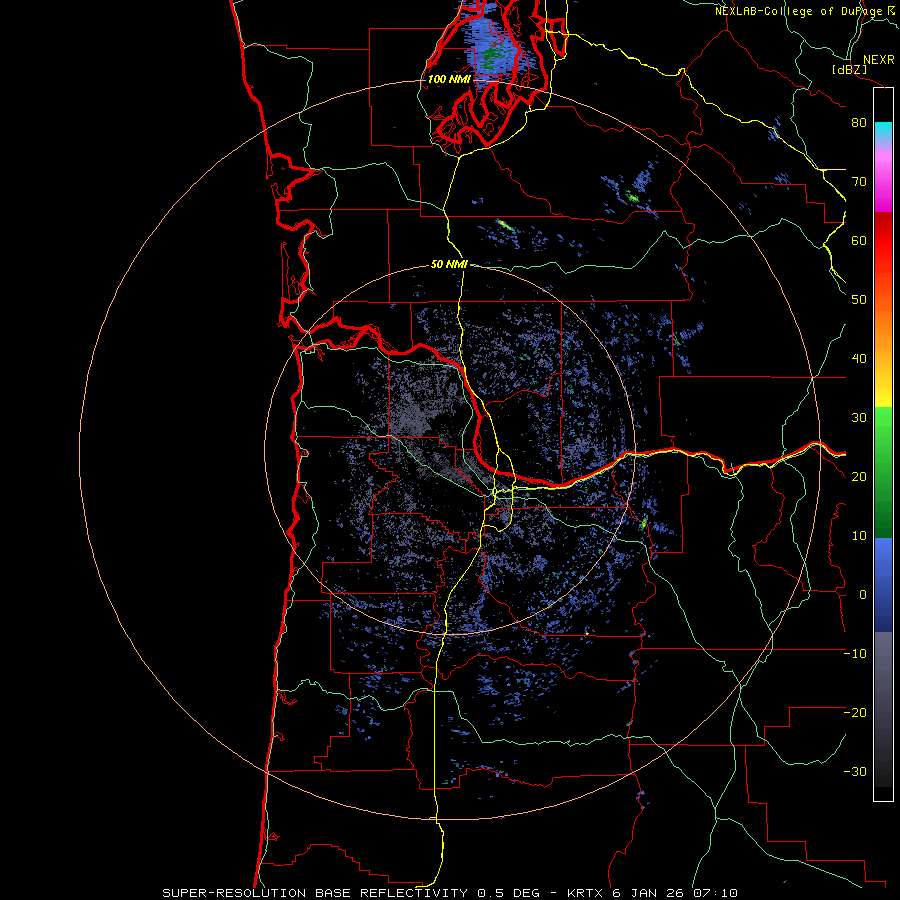Click the "NEXLAB-College of DuPage" header text
900x900 pixels.
(798, 11)
